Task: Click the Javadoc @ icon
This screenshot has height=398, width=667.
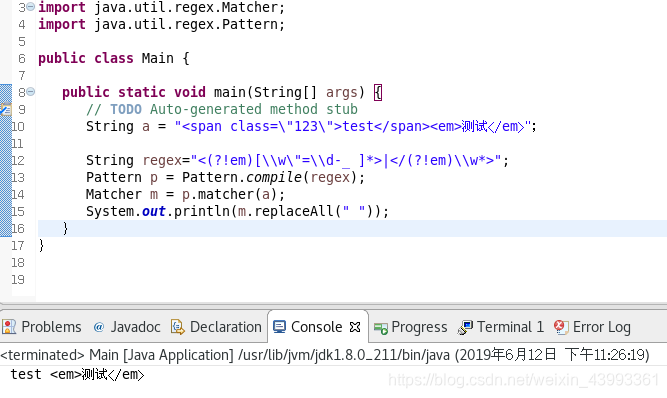Action: (x=99, y=327)
